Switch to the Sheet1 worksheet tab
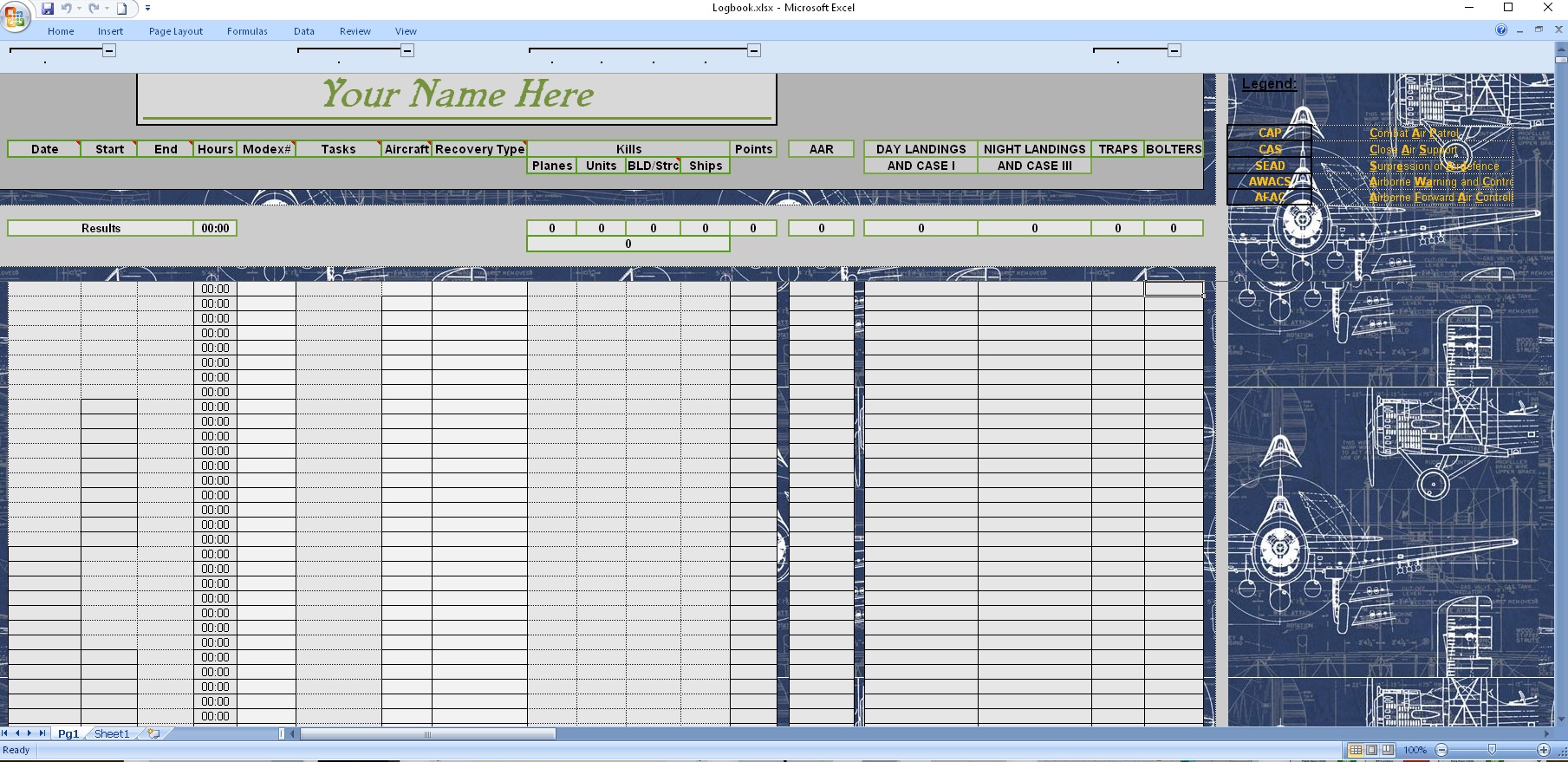The image size is (1568, 762). click(112, 733)
